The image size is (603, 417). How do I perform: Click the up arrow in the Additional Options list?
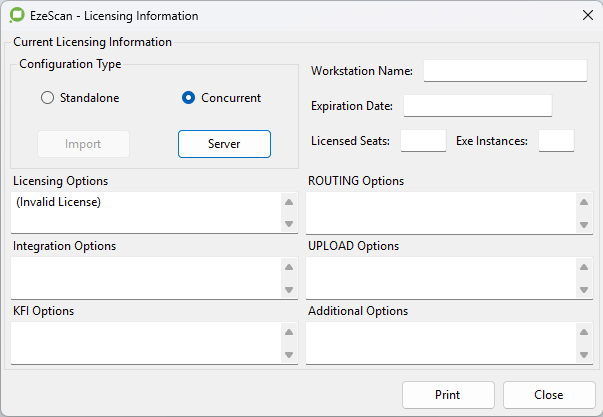(584, 332)
